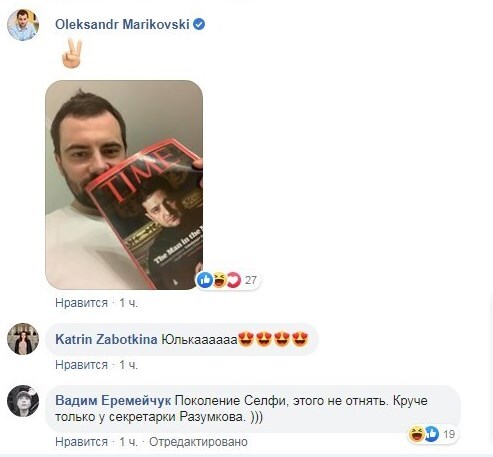Open the Oleksandr Marikovski name link

coord(122,24)
